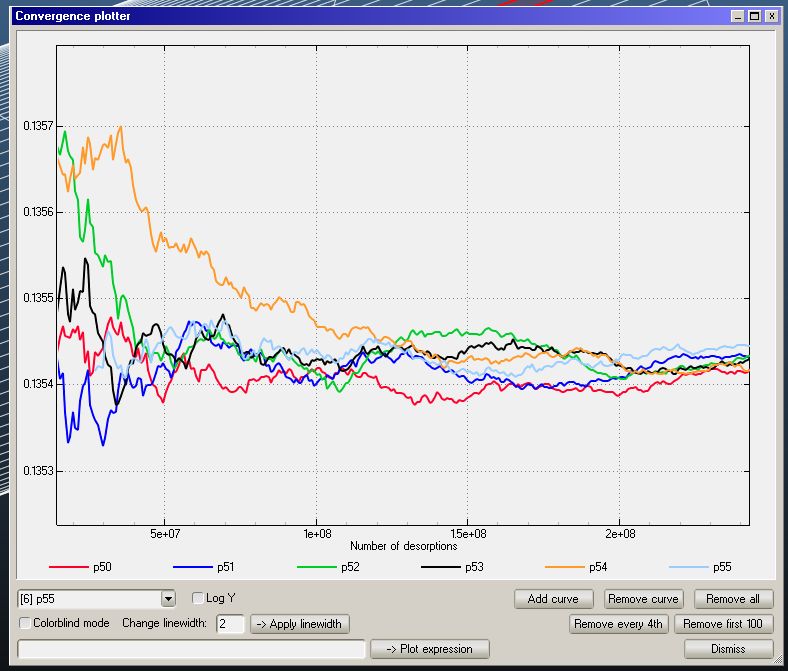Viewport: 788px width, 671px height.
Task: Click the 1e+08 x-axis tick label
Action: point(317,534)
